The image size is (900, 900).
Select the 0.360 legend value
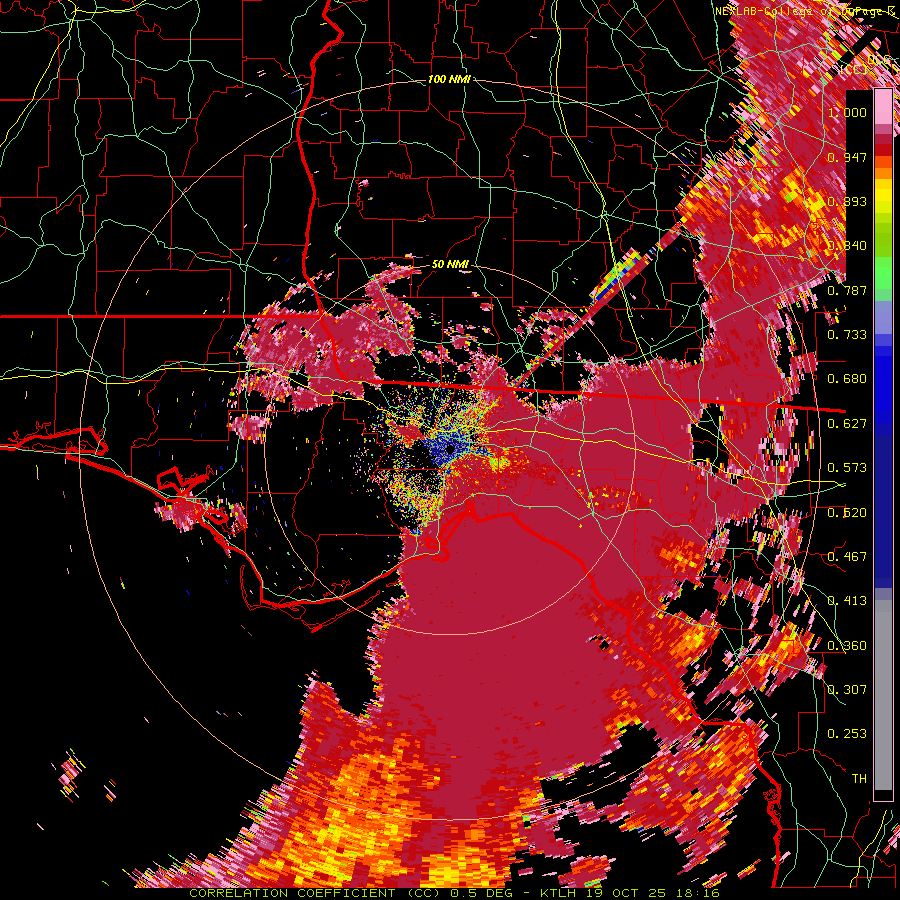pyautogui.click(x=847, y=645)
